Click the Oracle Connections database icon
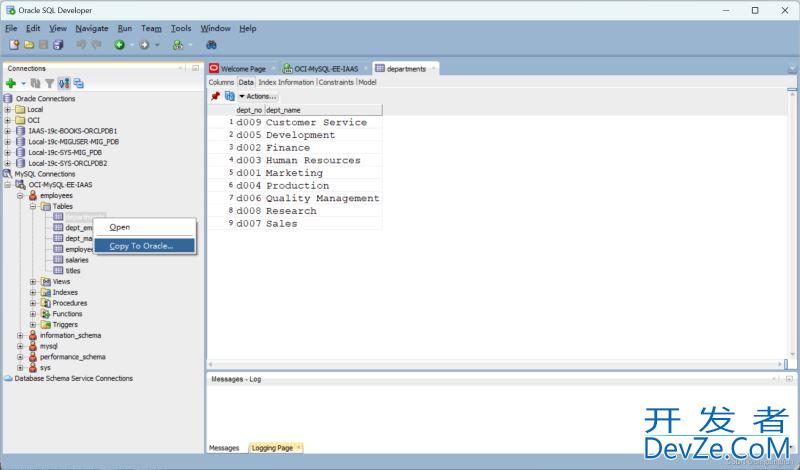This screenshot has width=800, height=470. (8, 98)
